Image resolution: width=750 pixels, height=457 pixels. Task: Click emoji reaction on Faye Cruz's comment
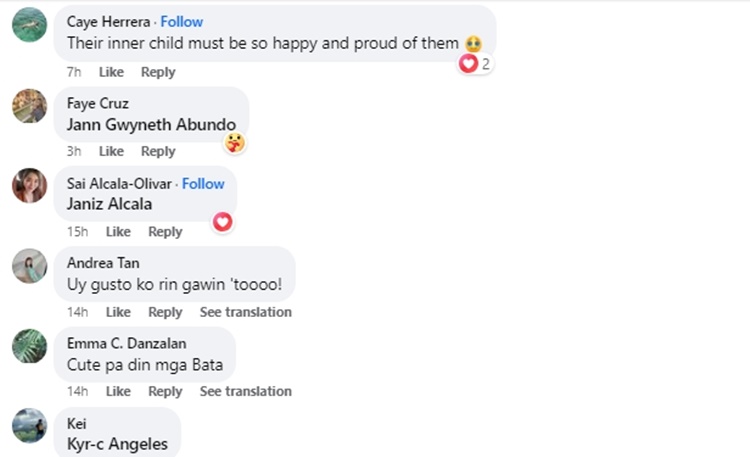coord(235,143)
